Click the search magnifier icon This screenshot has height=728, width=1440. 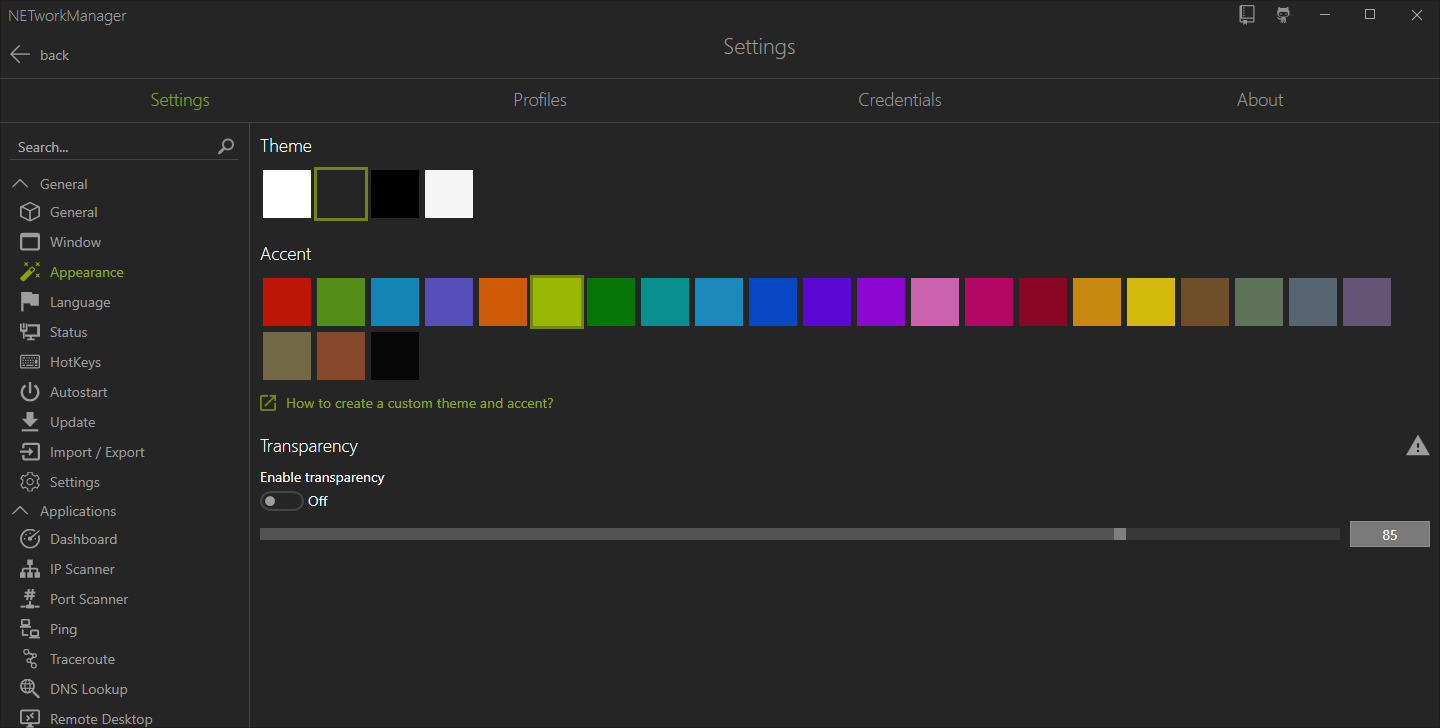226,147
